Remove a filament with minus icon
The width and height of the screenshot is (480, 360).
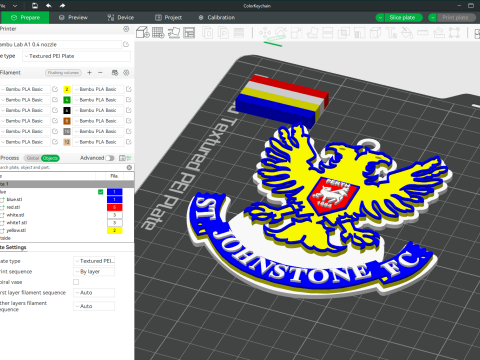pyautogui.click(x=100, y=72)
